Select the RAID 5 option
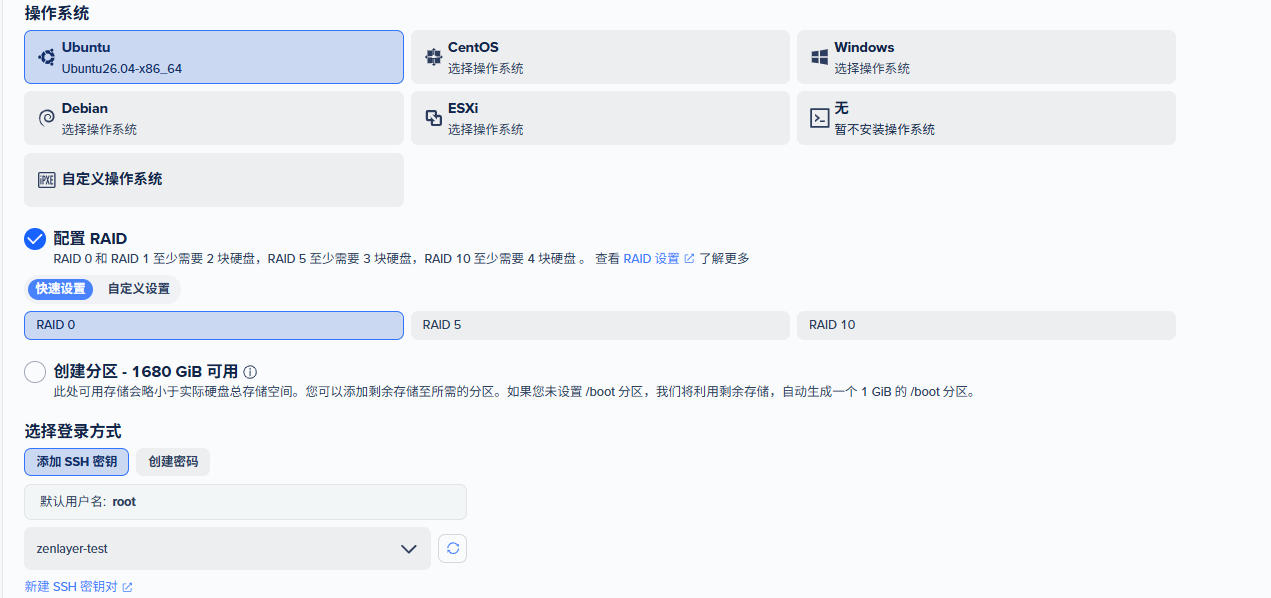1271x598 pixels. point(600,325)
